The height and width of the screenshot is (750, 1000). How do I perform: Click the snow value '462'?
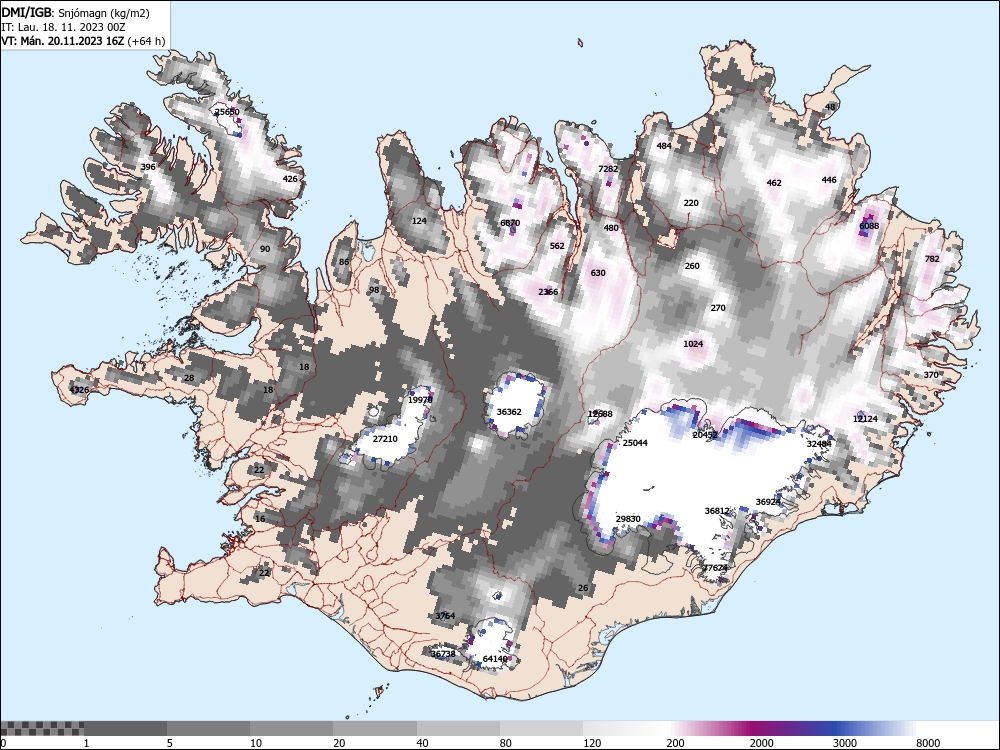pos(774,183)
